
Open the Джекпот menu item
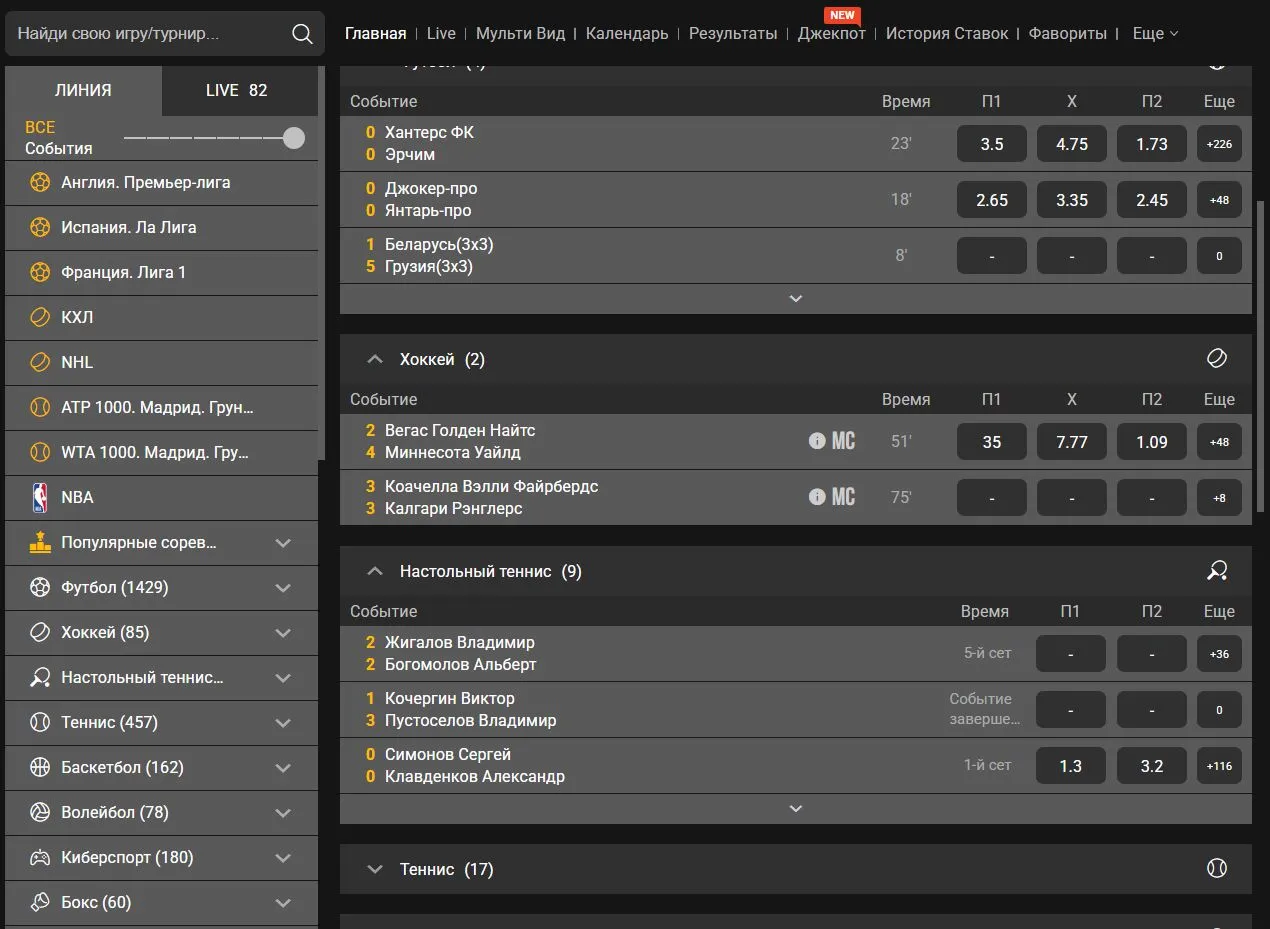[x=832, y=33]
